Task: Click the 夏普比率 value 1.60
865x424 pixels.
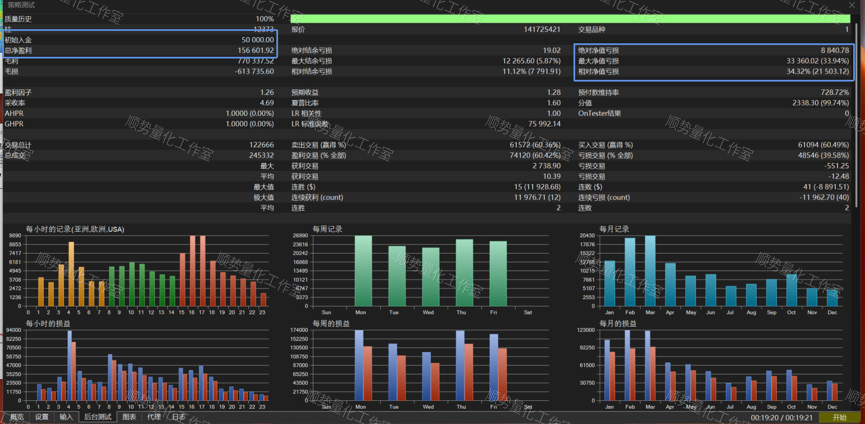Action: tap(554, 103)
